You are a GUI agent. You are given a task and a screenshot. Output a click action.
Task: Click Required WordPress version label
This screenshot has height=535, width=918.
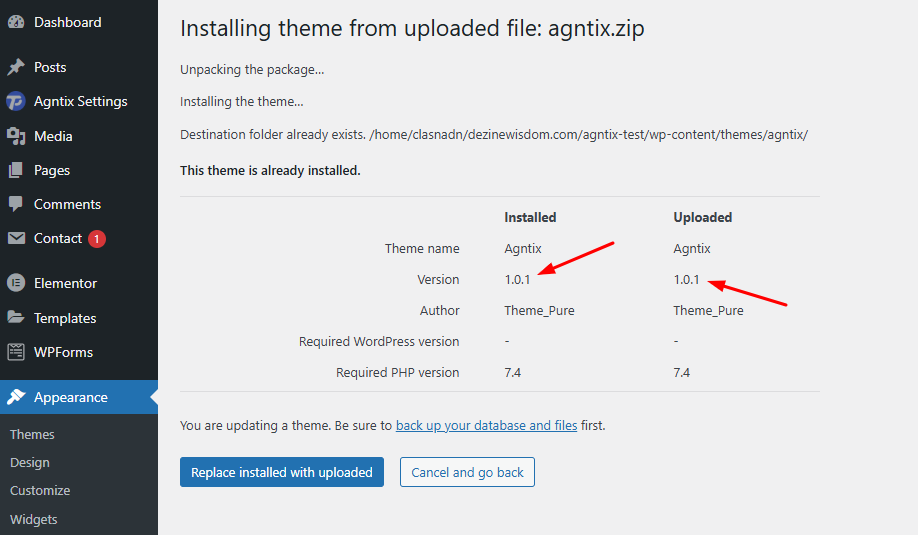point(379,342)
